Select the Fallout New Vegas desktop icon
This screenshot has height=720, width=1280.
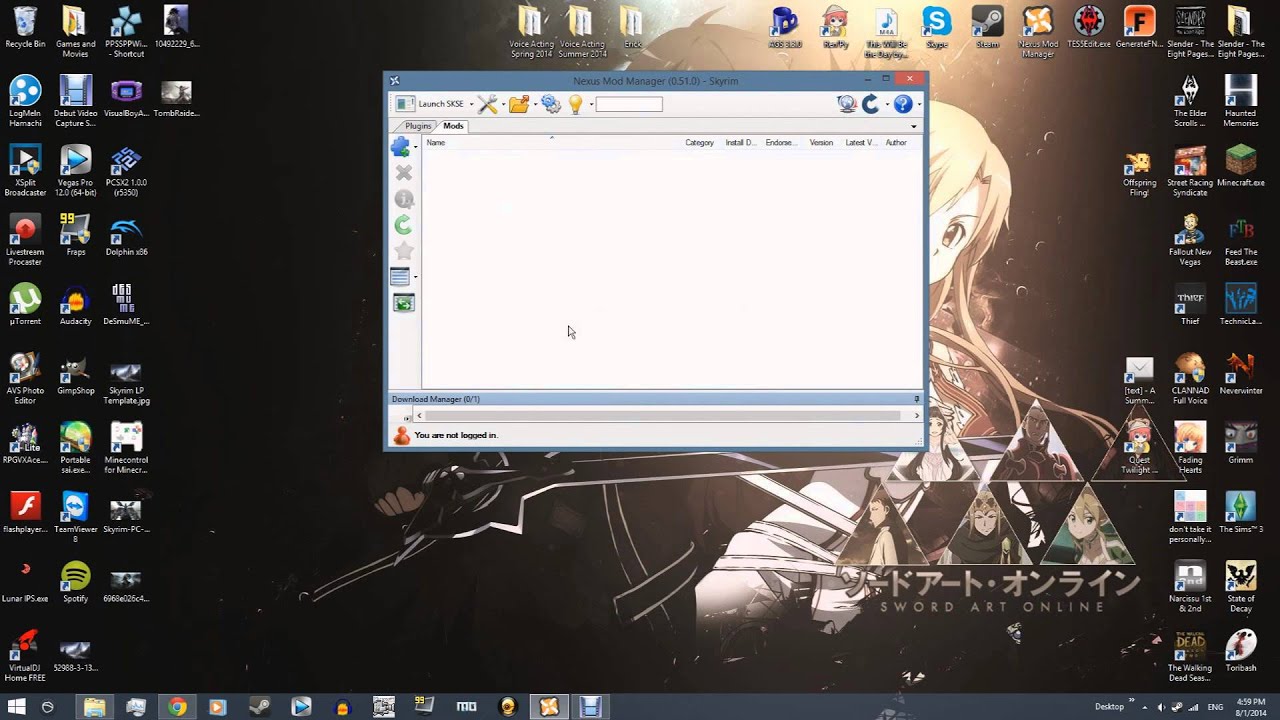pos(1190,240)
